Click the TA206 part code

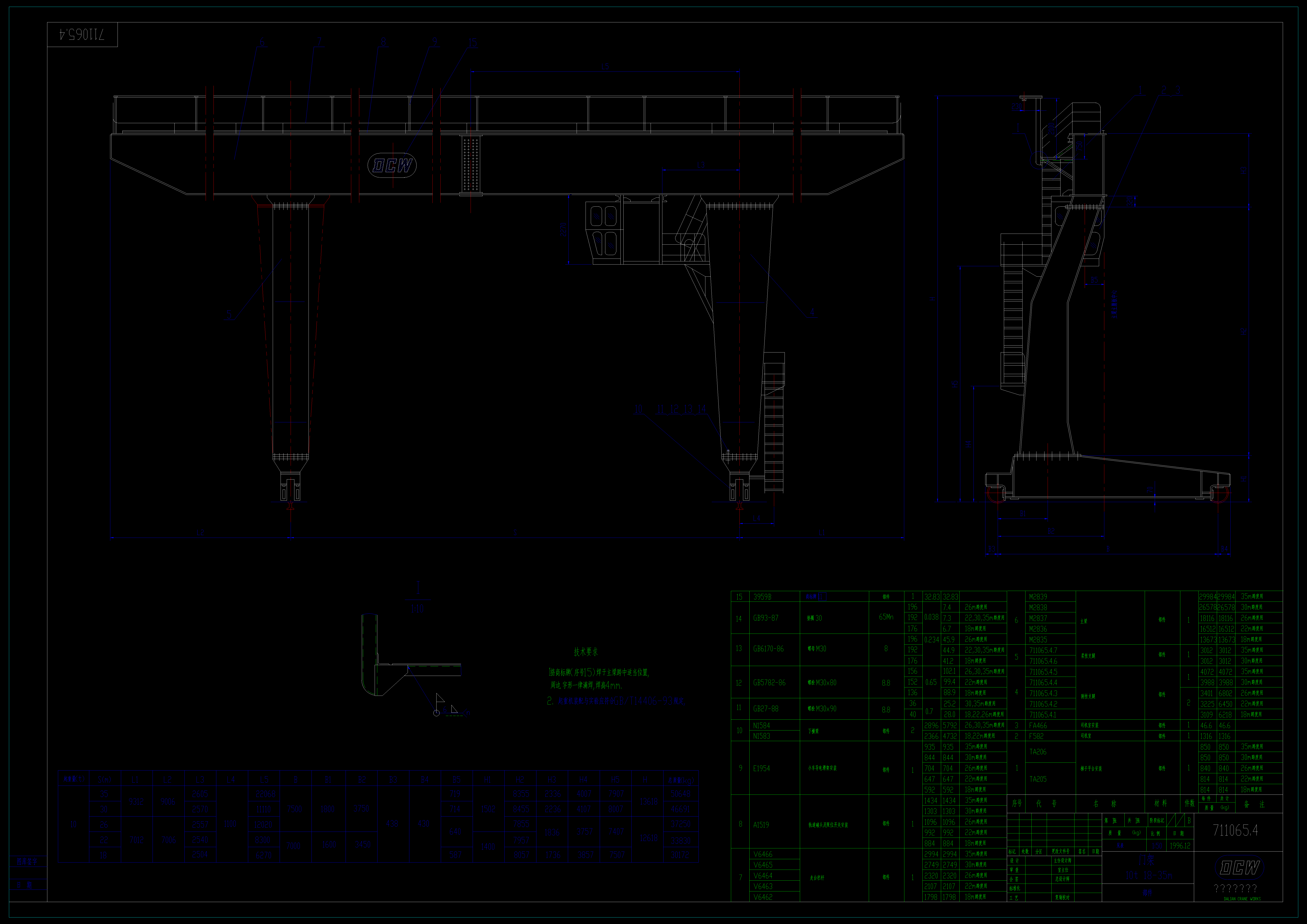pyautogui.click(x=1038, y=752)
